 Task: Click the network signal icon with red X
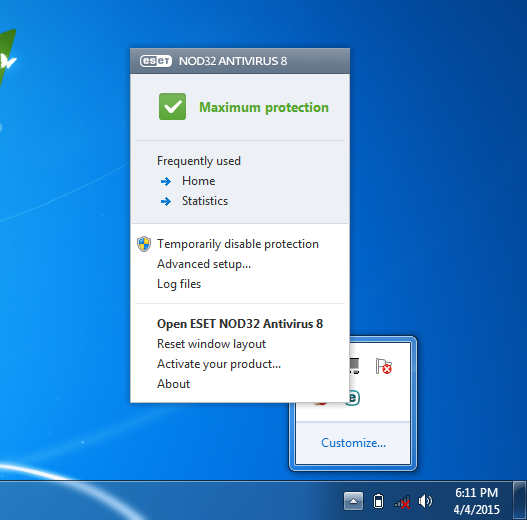pyautogui.click(x=402, y=502)
